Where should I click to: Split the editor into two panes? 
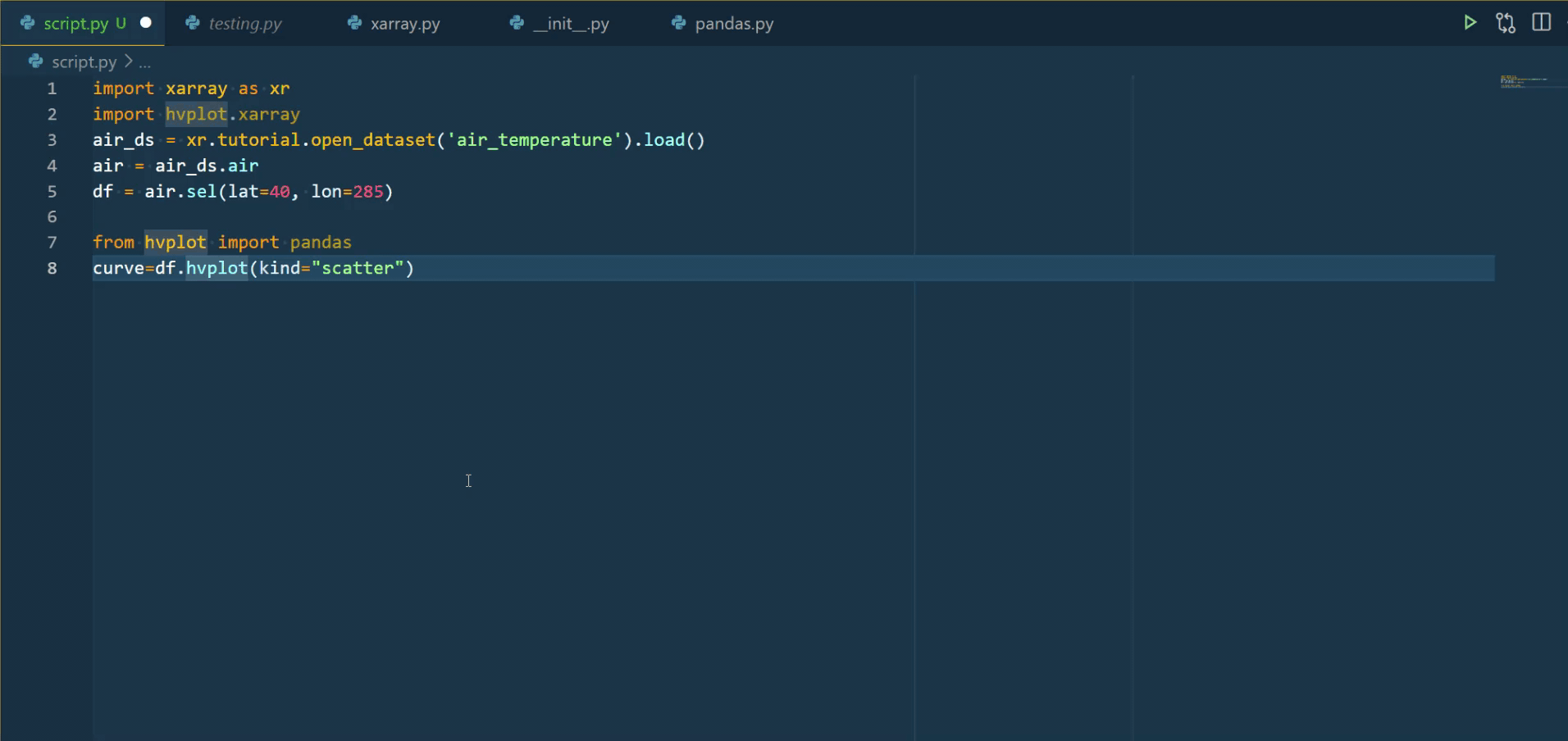click(x=1542, y=22)
